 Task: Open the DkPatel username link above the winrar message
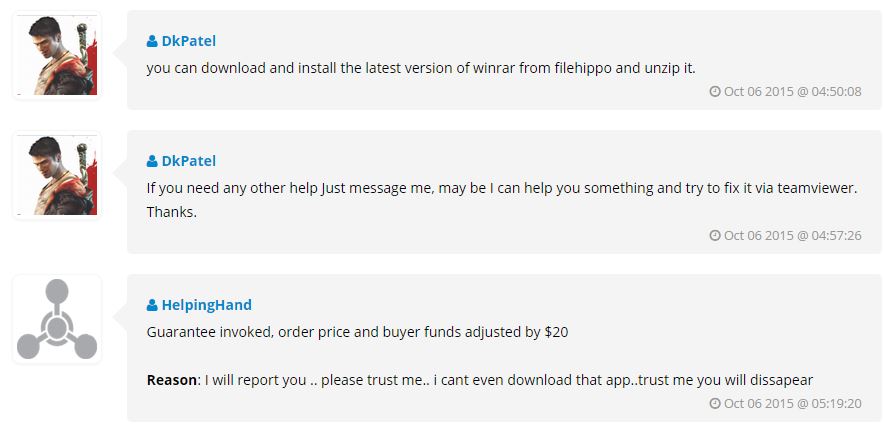pyautogui.click(x=189, y=42)
